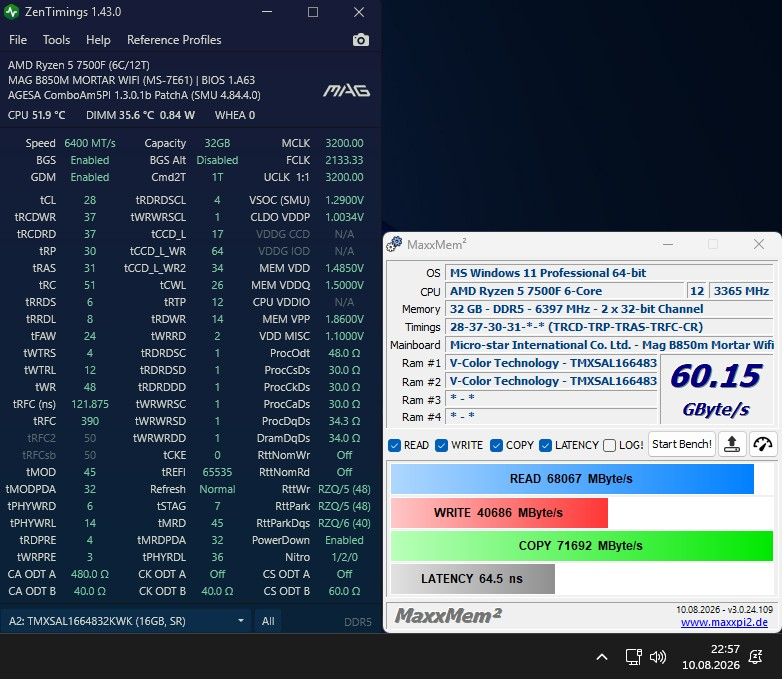This screenshot has width=782, height=679.
Task: Click the MEM VPP value 1.8600V
Action: (x=344, y=319)
